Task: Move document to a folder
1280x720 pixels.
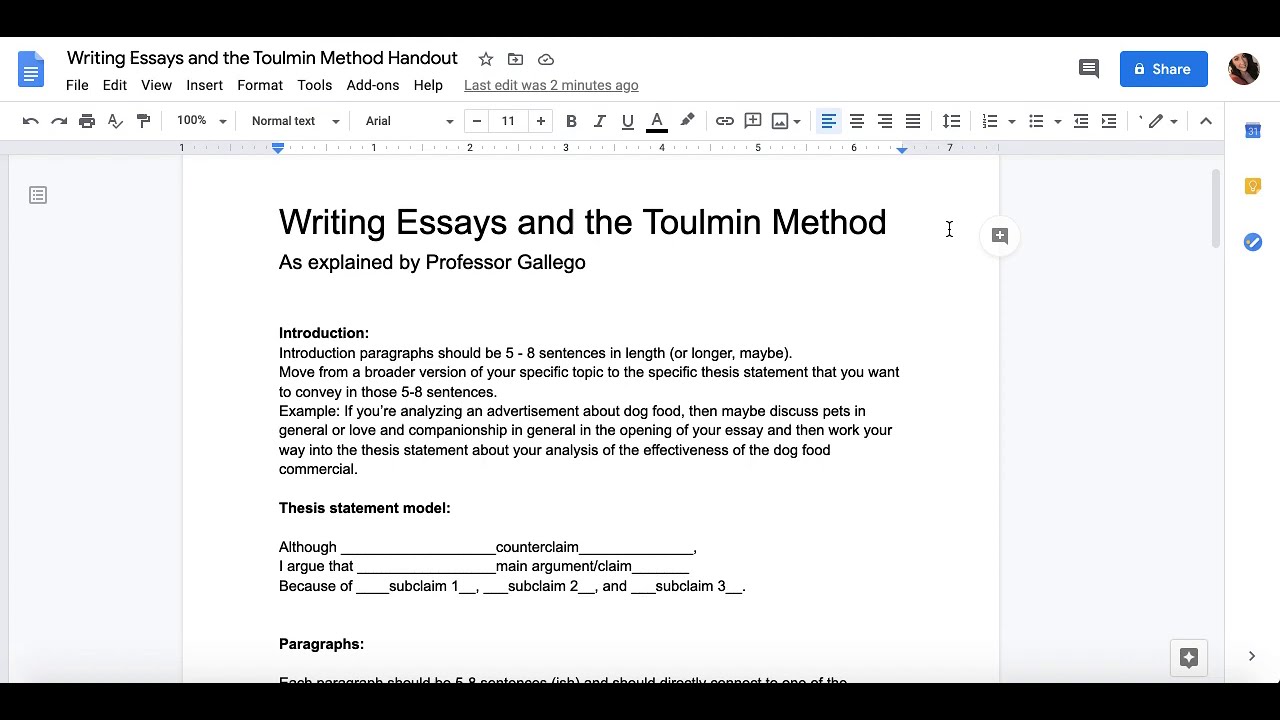Action: pos(516,59)
